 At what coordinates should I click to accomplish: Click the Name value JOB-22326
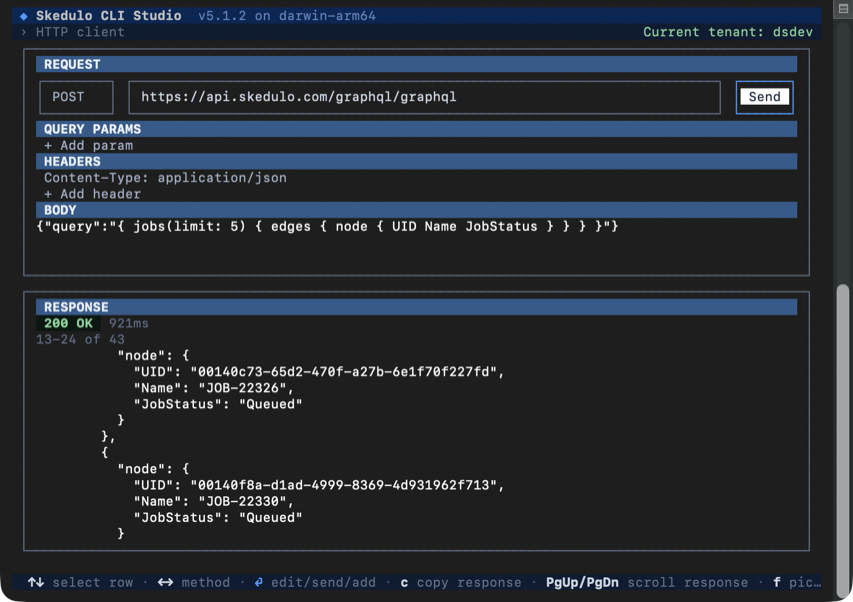242,388
